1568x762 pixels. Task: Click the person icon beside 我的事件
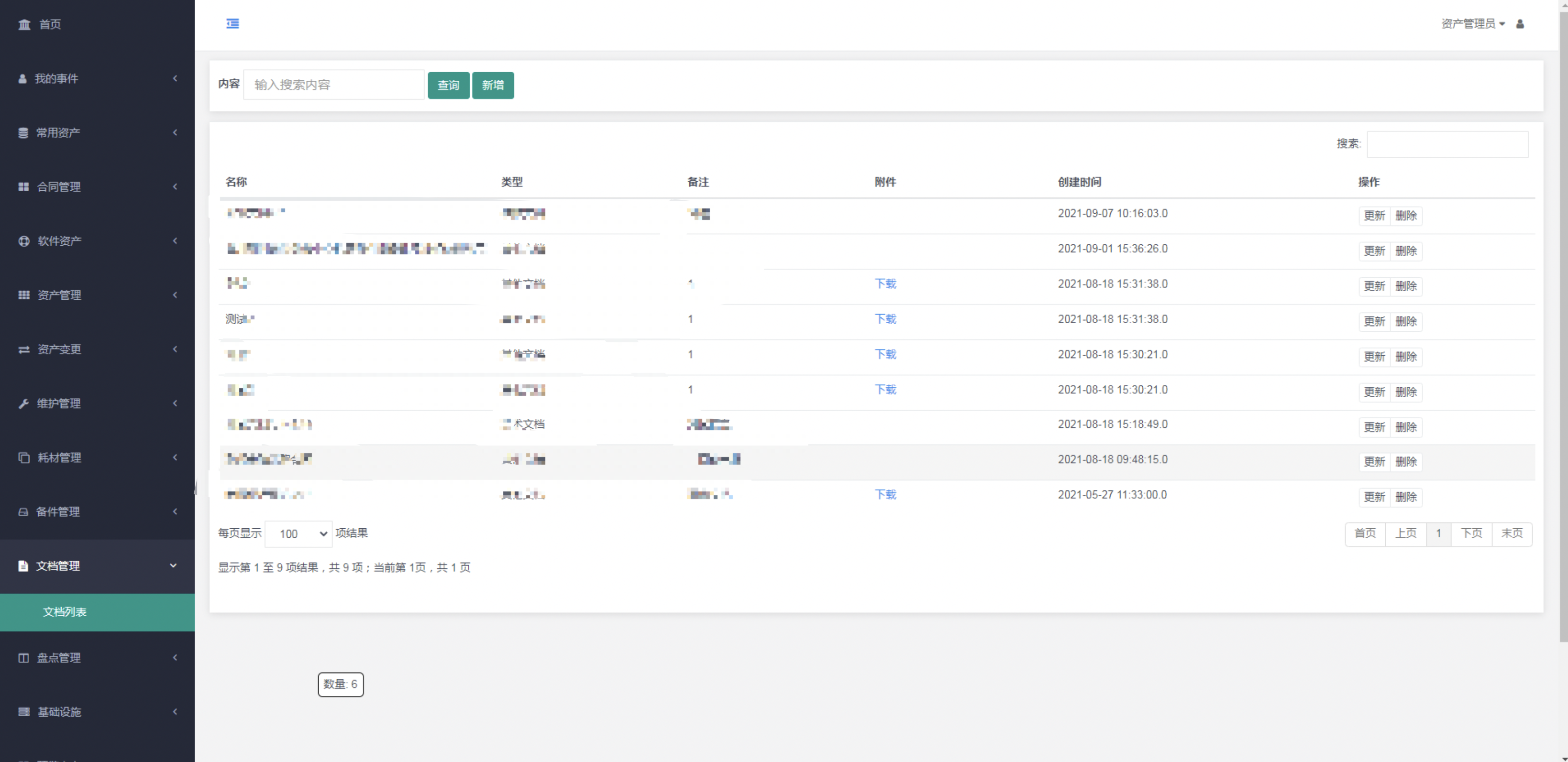[x=22, y=78]
